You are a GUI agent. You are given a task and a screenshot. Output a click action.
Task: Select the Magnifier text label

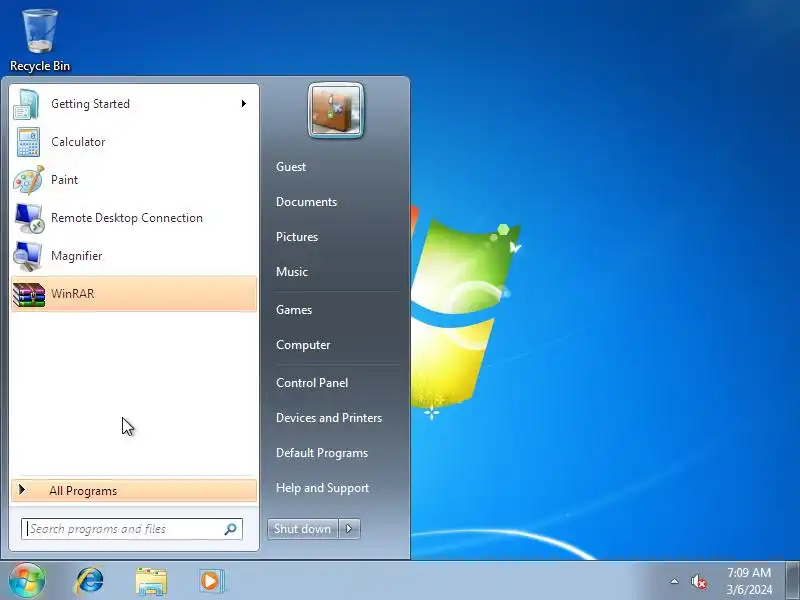[x=77, y=256]
